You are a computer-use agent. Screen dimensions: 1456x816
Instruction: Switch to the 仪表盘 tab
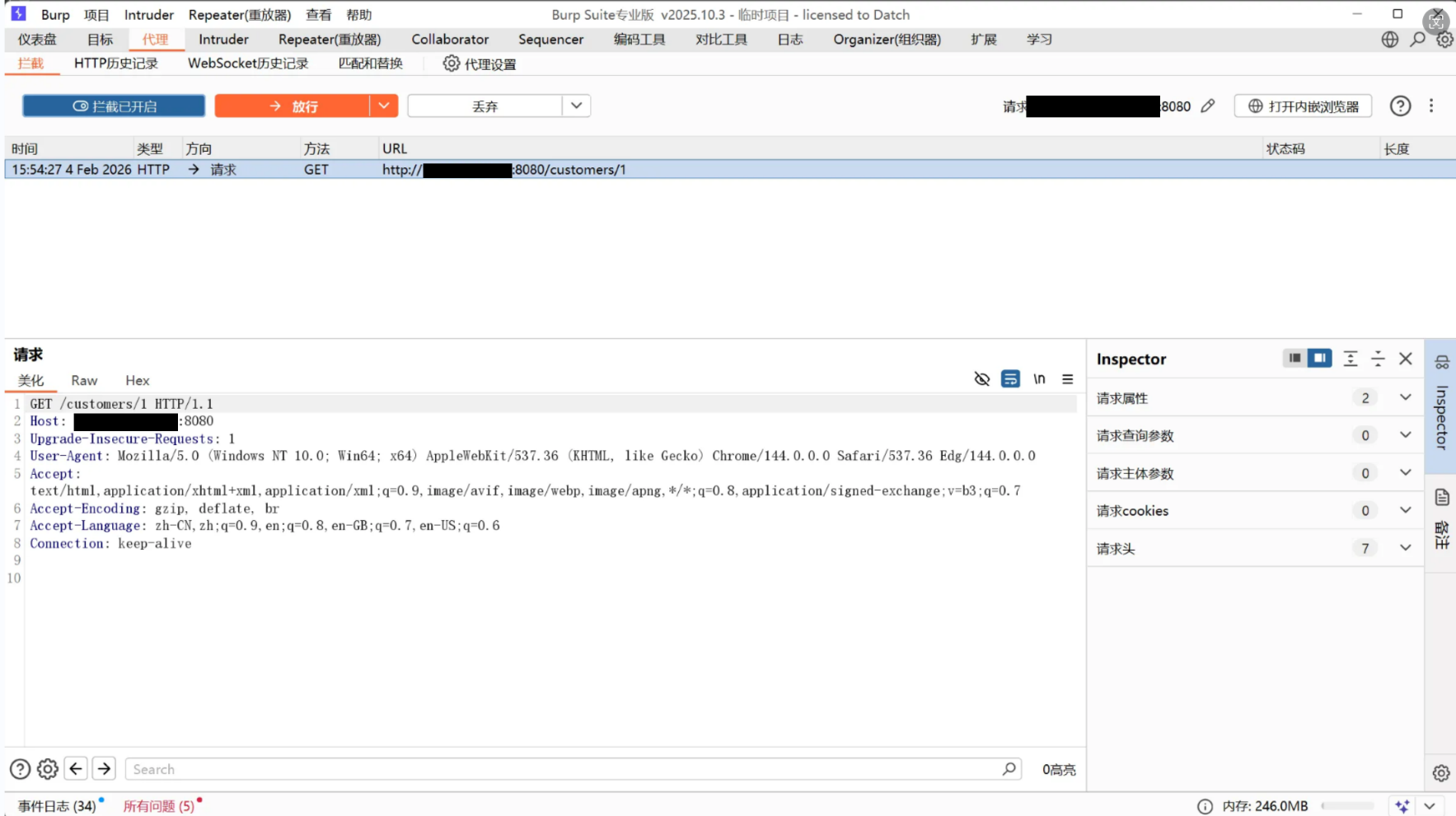click(37, 40)
